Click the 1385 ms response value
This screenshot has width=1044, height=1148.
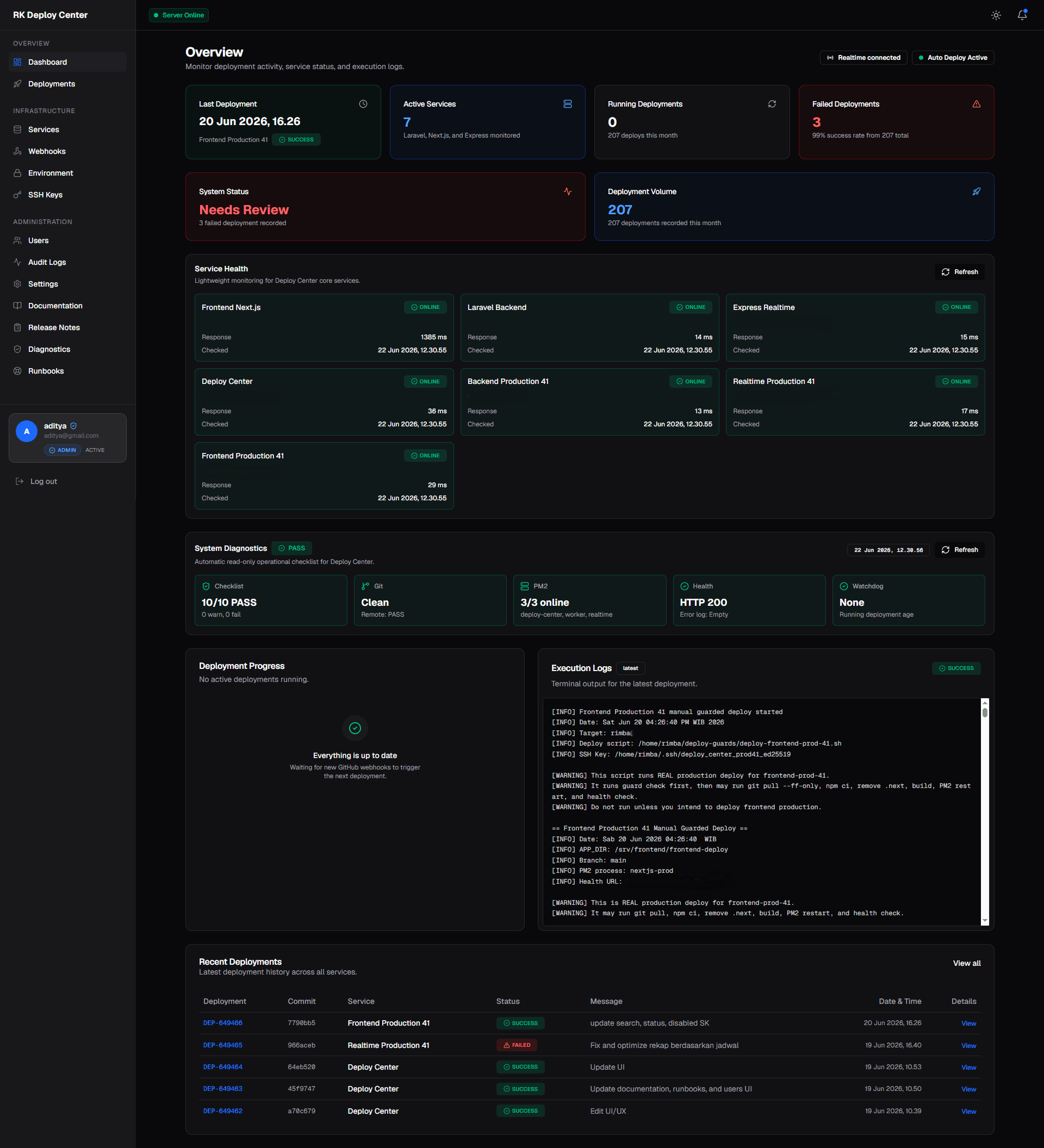[433, 337]
